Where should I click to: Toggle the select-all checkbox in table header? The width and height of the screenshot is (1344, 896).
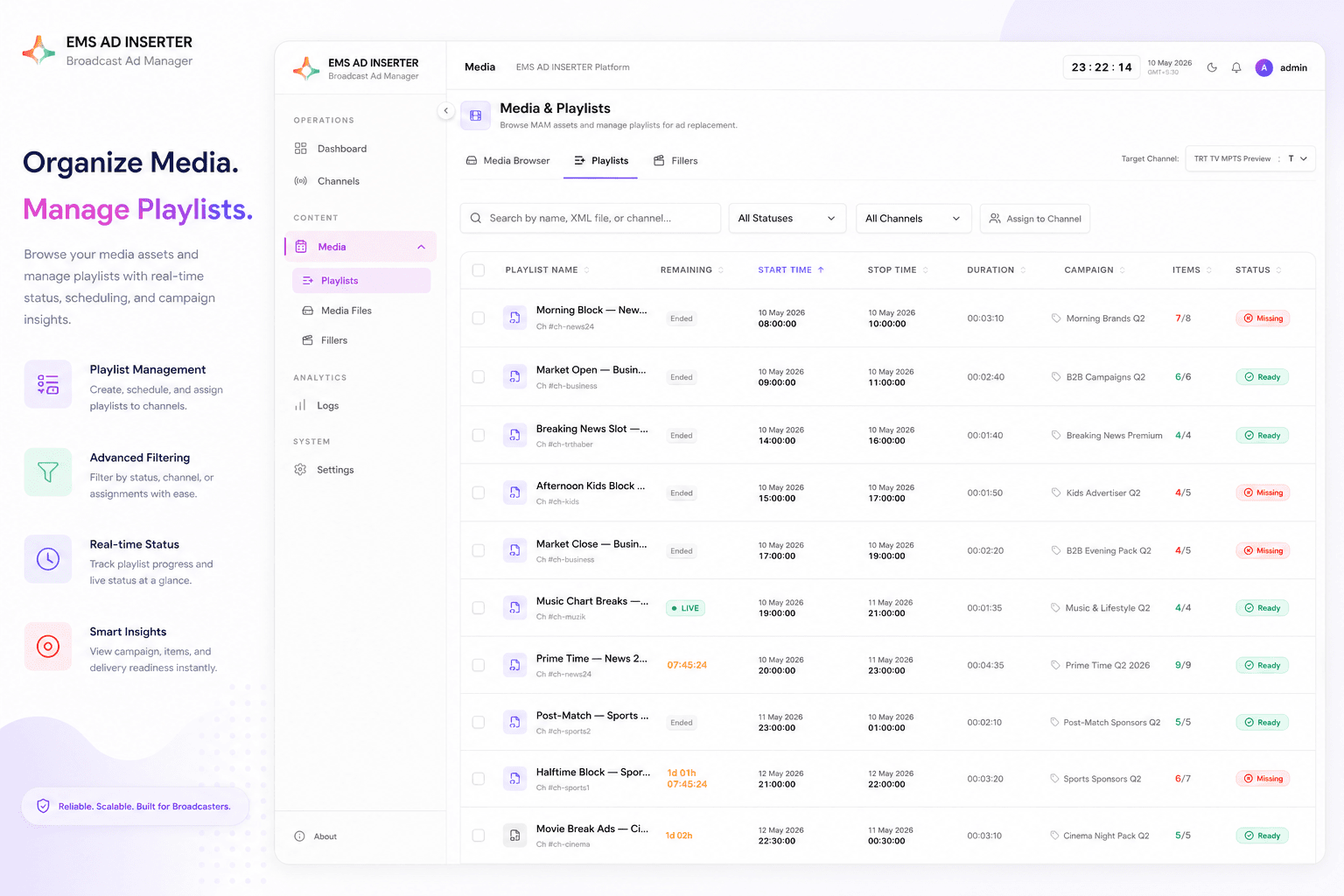(479, 269)
